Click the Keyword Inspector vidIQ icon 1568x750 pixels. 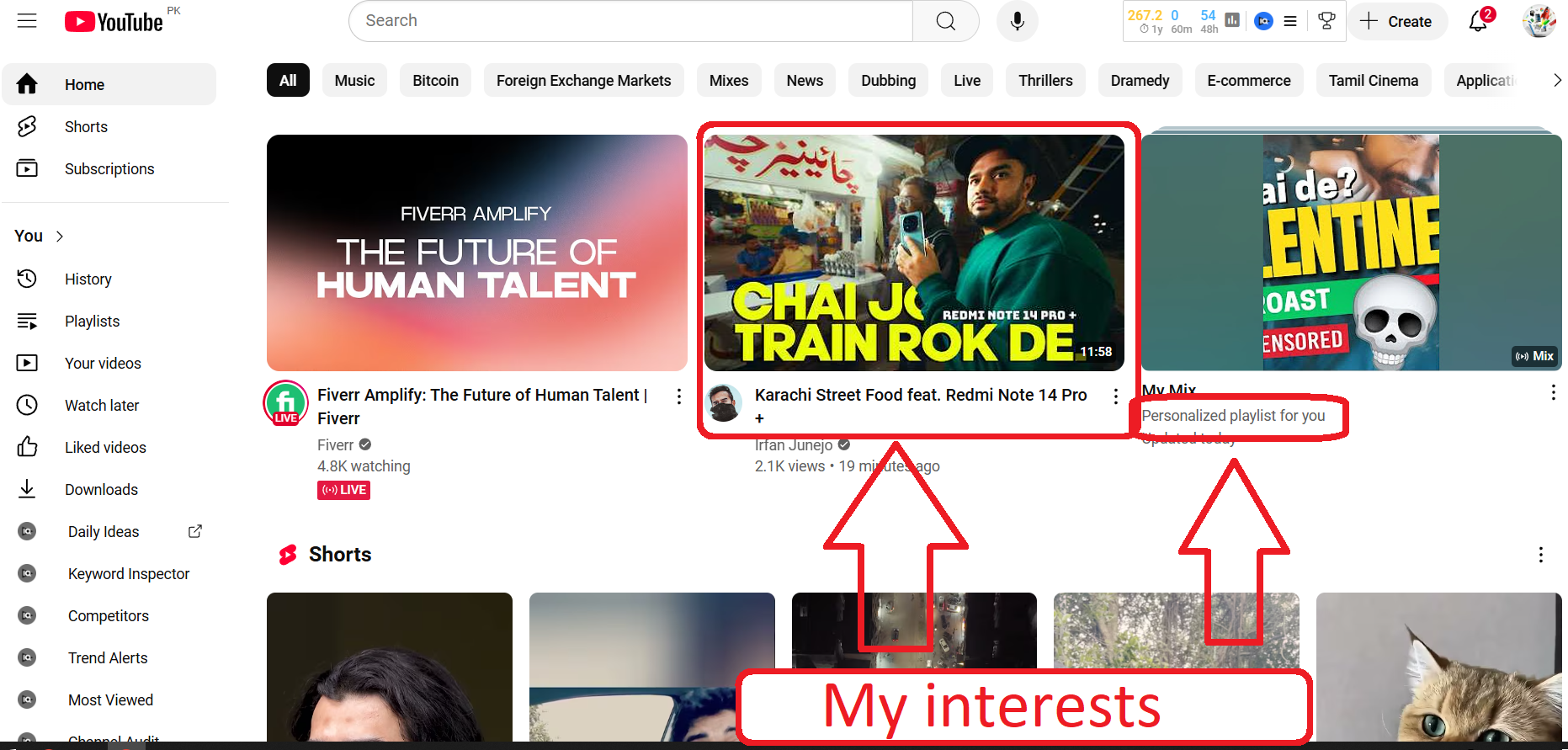coord(27,573)
